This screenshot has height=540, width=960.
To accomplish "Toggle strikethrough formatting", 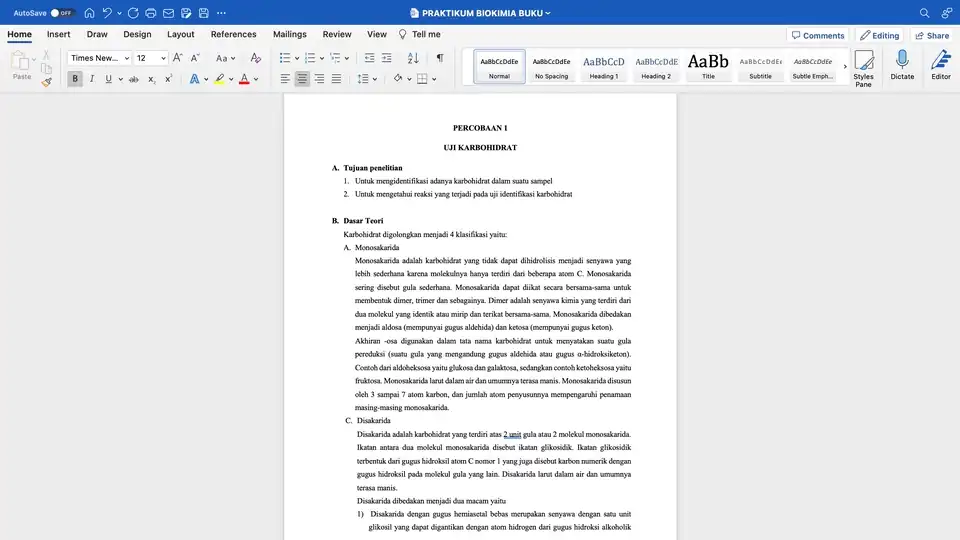I will click(133, 79).
